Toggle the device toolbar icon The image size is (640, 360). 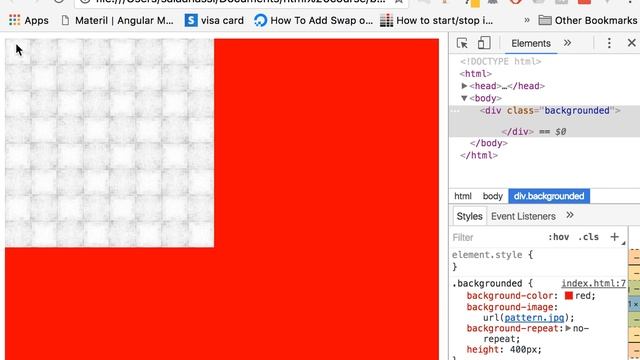pos(484,43)
